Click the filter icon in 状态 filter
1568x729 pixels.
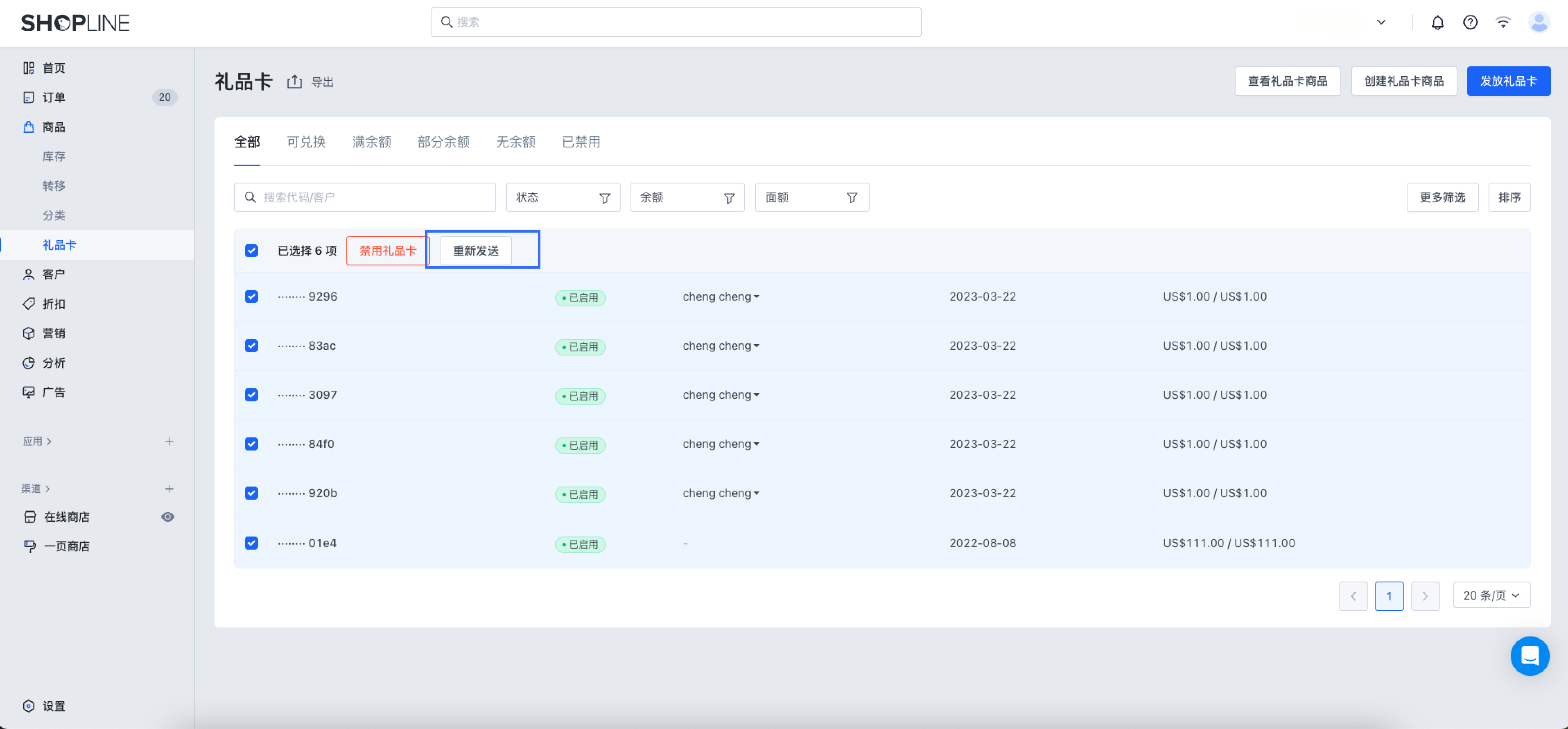pyautogui.click(x=604, y=198)
